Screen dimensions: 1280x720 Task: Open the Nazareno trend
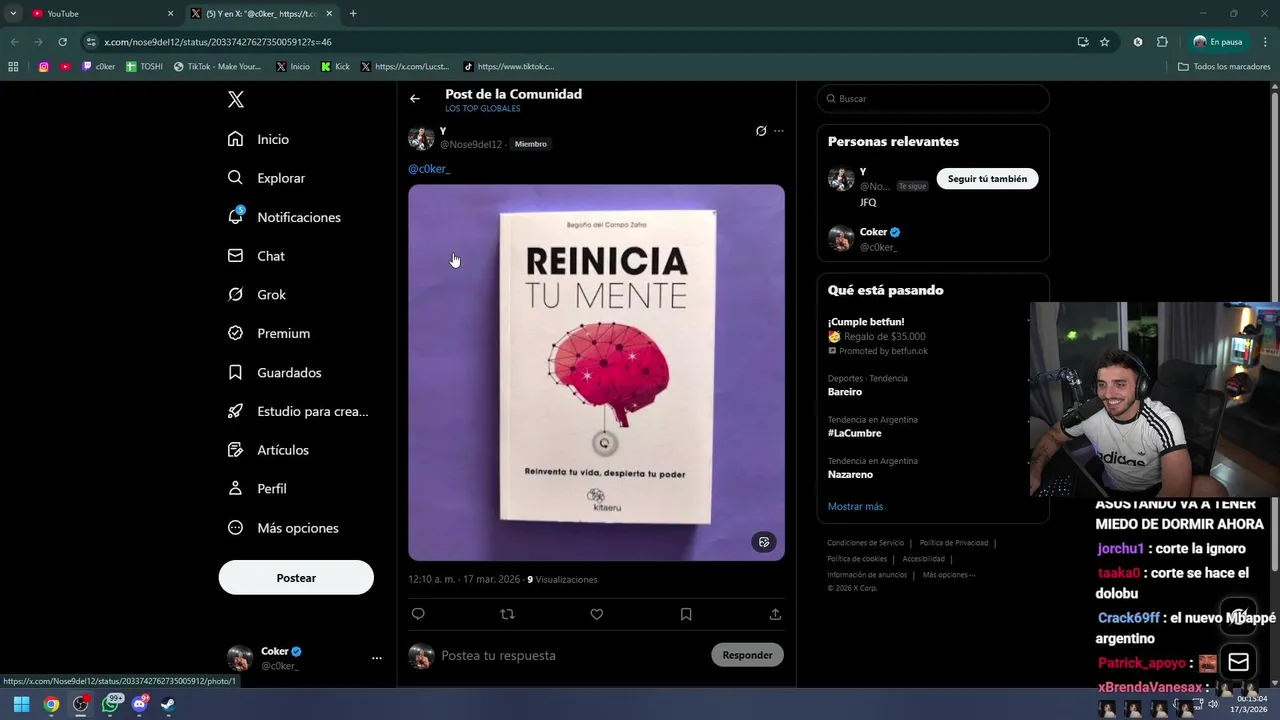(x=850, y=475)
